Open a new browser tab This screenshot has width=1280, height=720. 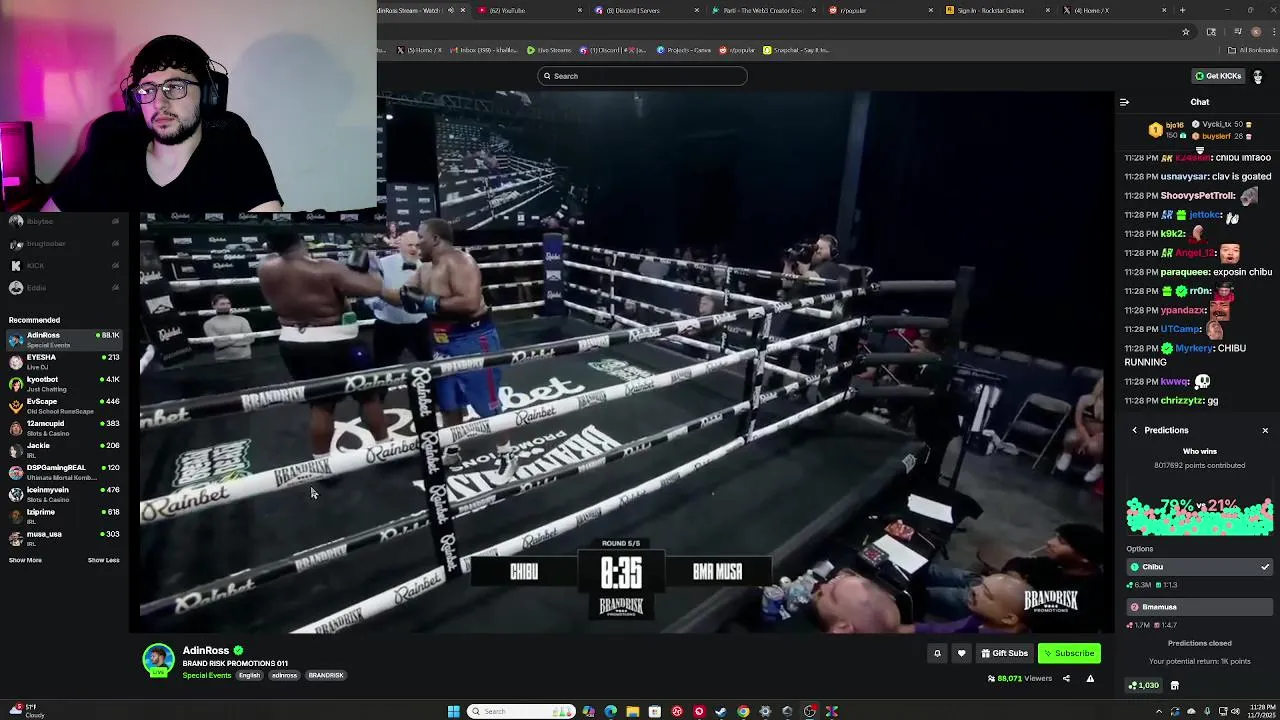click(1182, 10)
